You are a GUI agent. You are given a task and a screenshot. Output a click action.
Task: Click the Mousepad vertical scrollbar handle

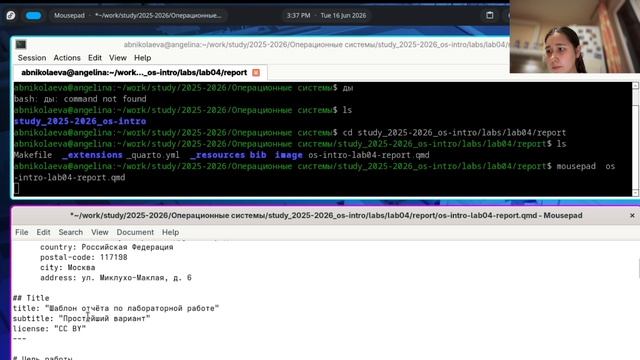[638, 268]
